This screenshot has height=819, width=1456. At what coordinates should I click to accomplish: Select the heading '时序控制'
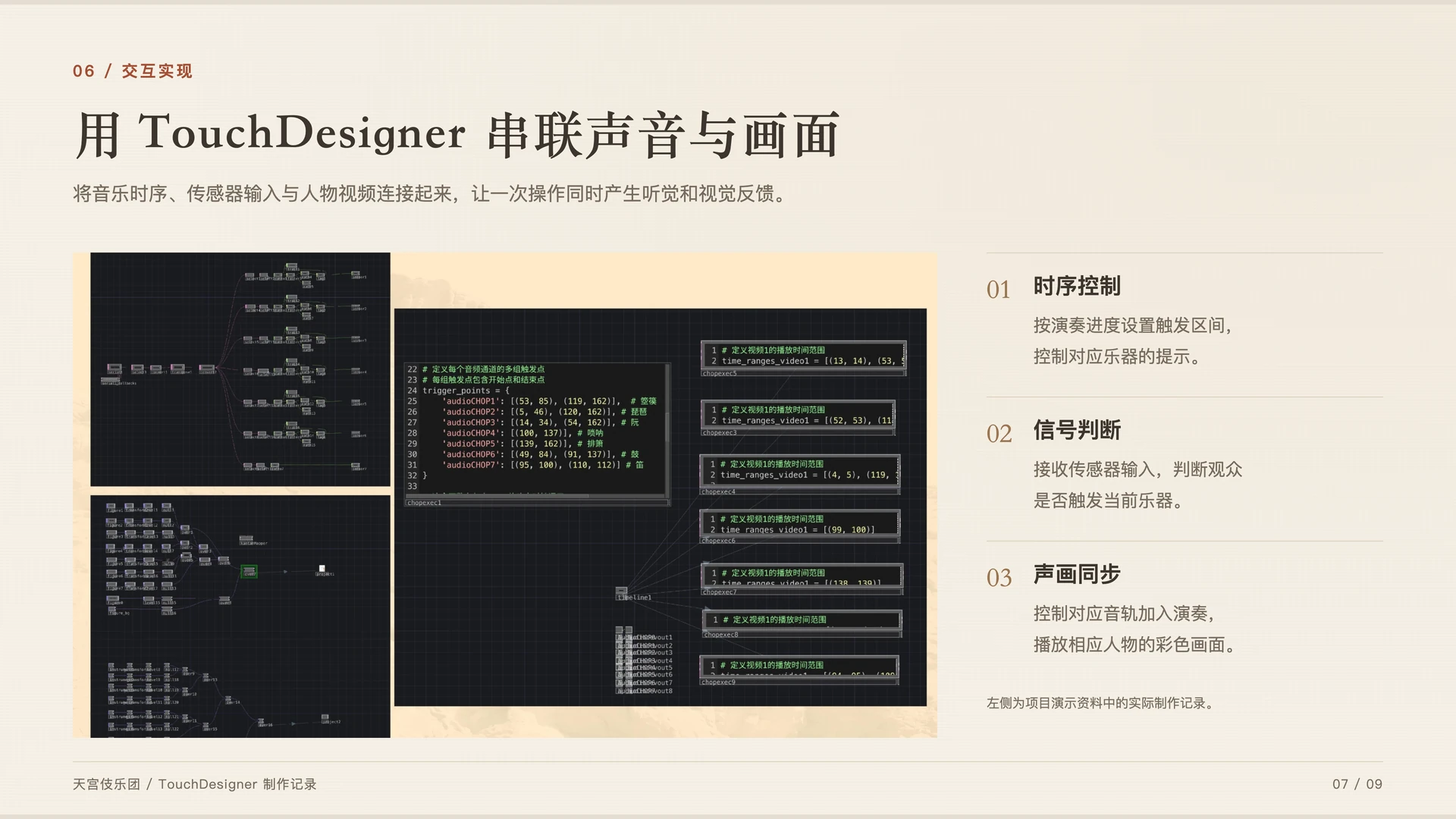[1077, 287]
